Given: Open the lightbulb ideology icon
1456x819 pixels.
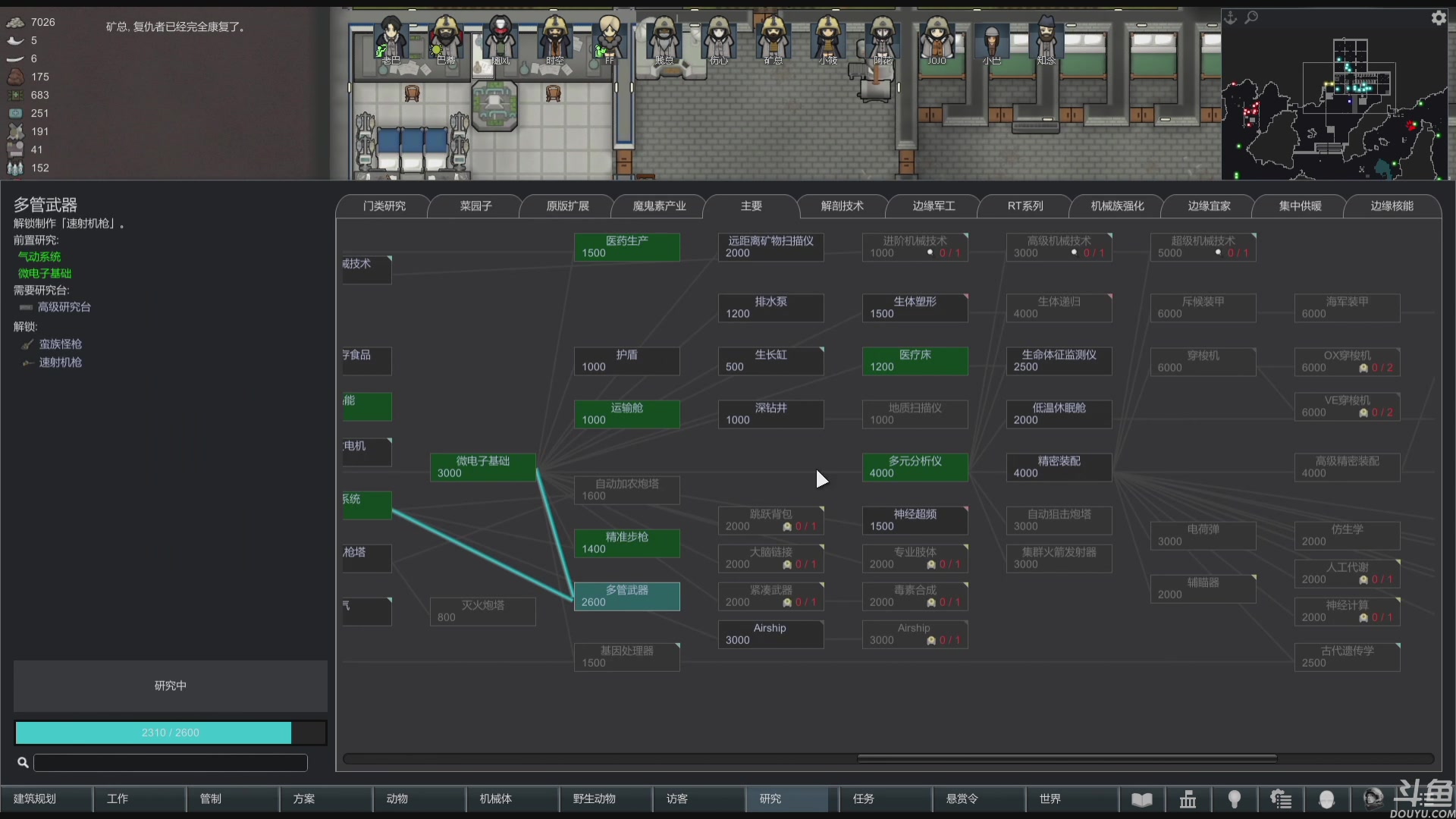Looking at the screenshot, I should 1234,799.
